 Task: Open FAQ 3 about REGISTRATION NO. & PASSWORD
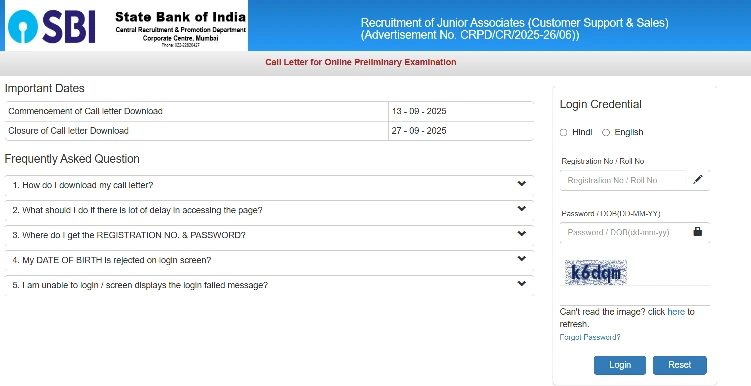tap(269, 235)
